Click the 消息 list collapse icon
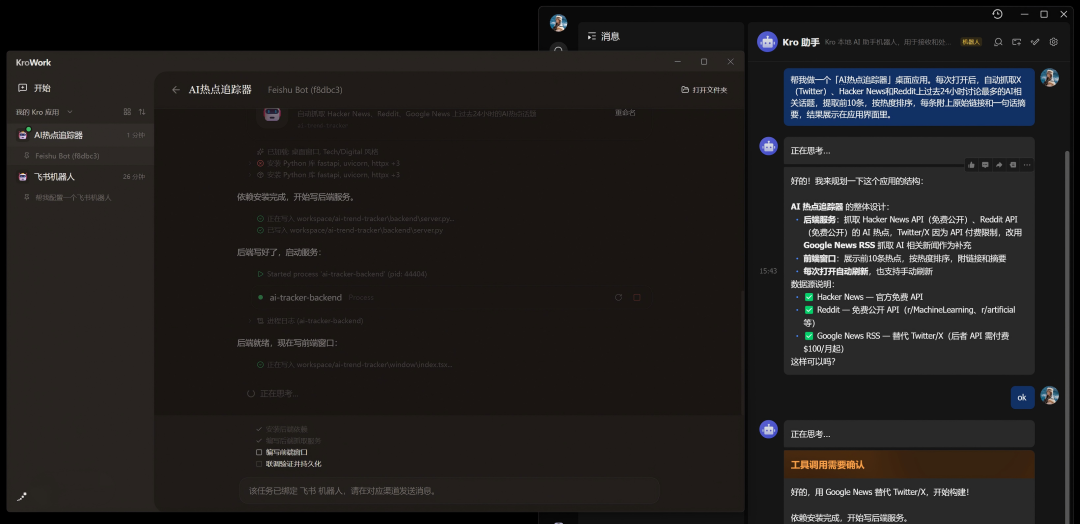1080x524 pixels. 592,36
